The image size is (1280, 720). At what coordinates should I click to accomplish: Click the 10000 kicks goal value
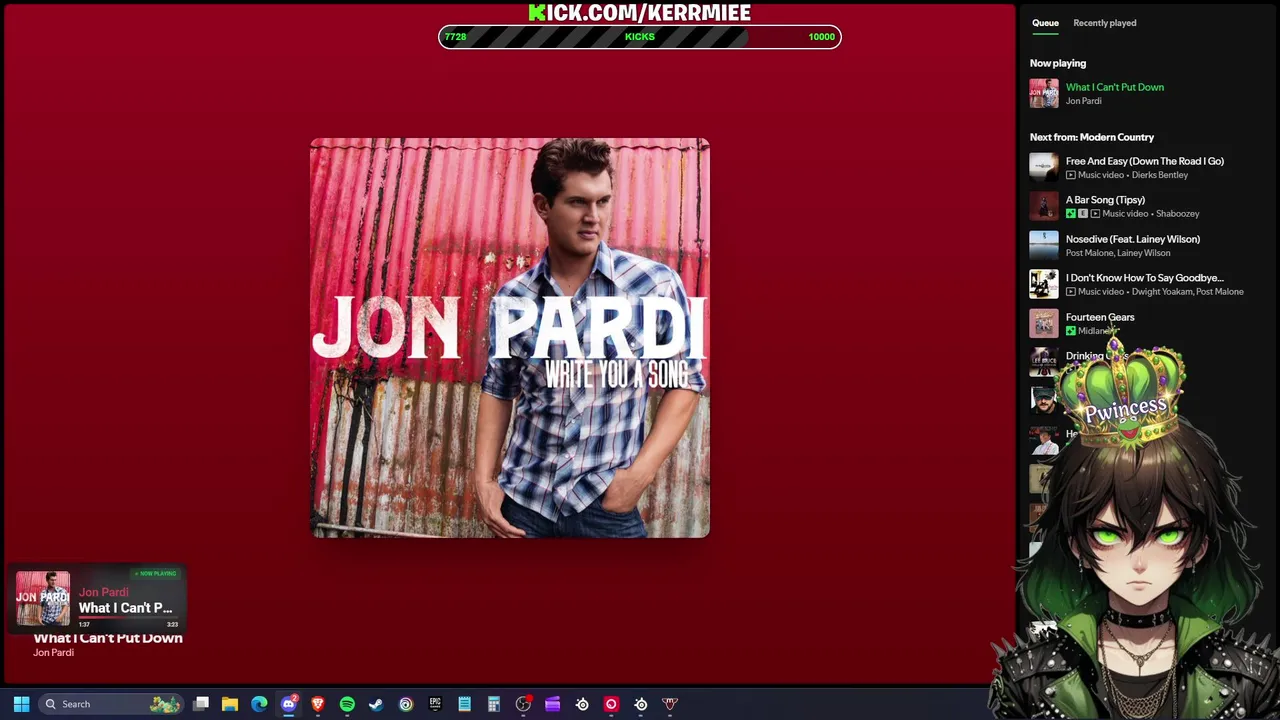pyautogui.click(x=821, y=37)
